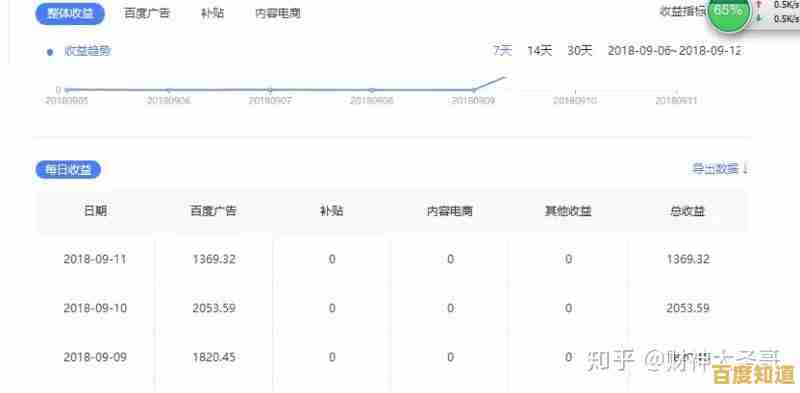
Task: Click the 导出数据 export link
Action: coord(720,168)
